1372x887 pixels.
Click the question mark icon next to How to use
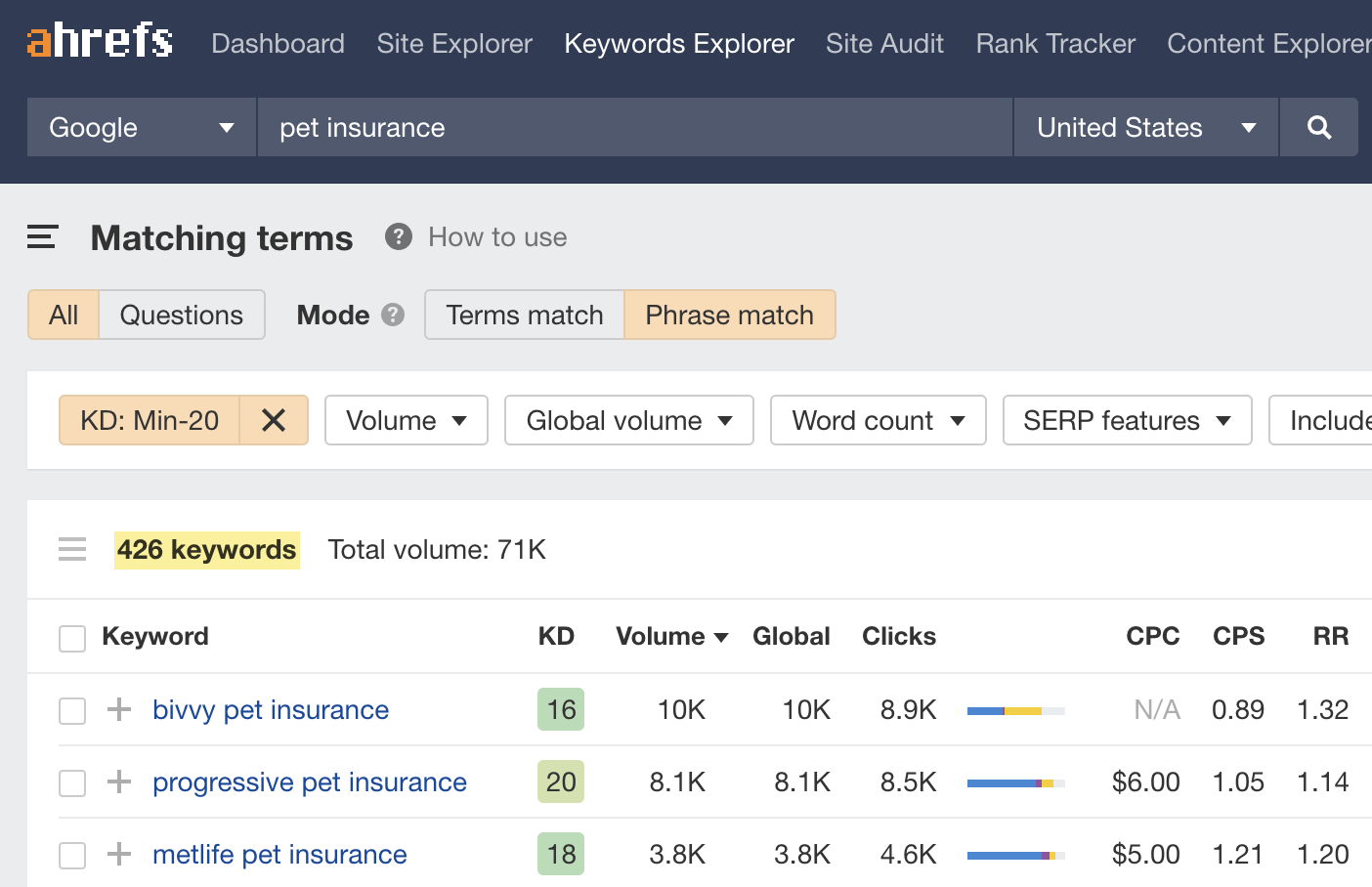[x=398, y=236]
